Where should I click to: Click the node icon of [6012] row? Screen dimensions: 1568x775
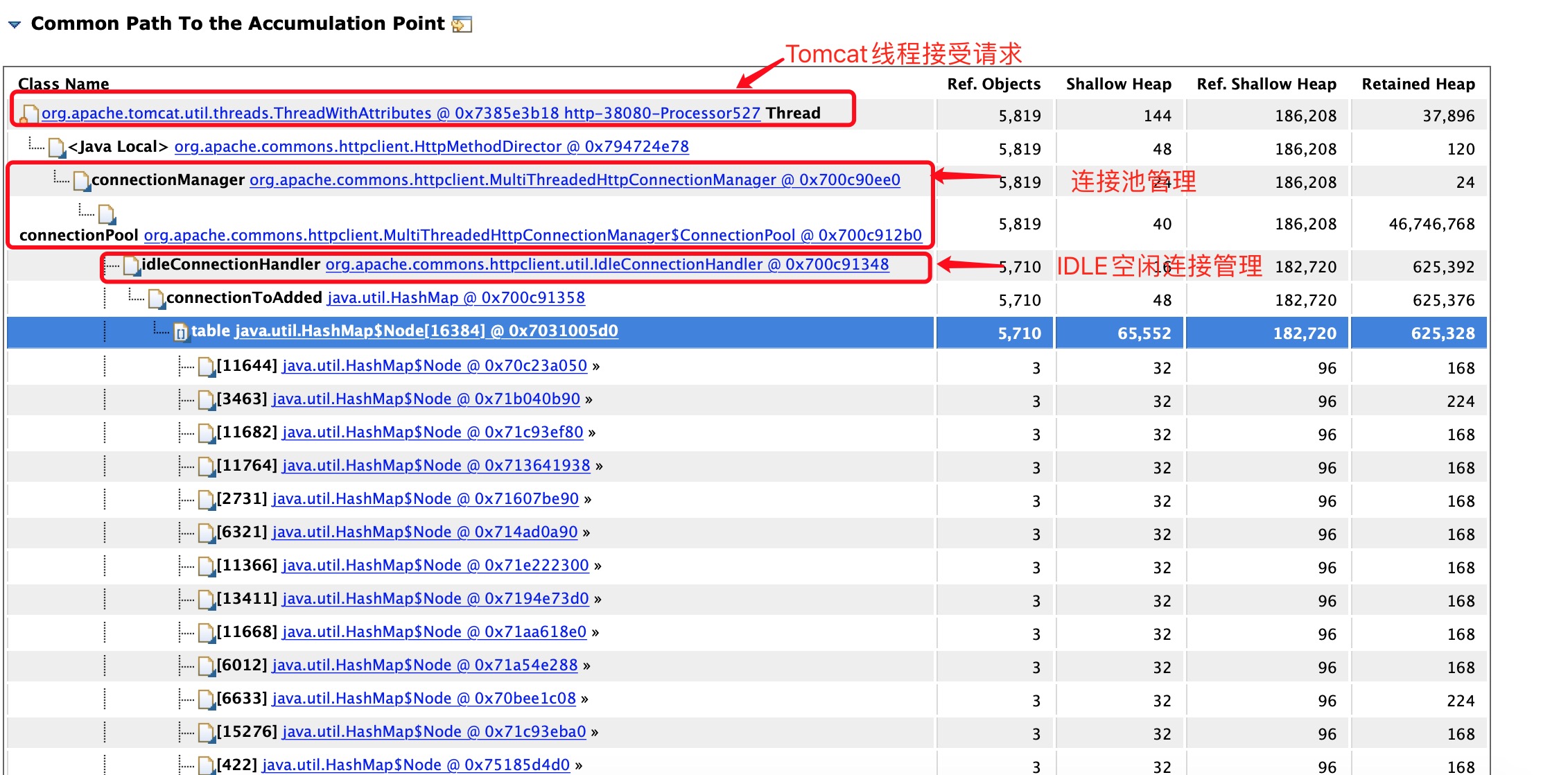pos(207,665)
